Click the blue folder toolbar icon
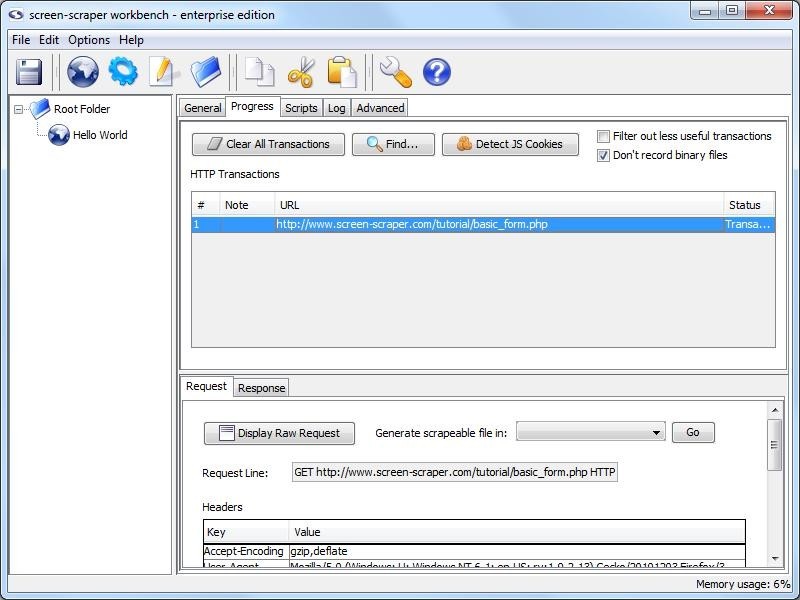800x600 pixels. (x=206, y=71)
